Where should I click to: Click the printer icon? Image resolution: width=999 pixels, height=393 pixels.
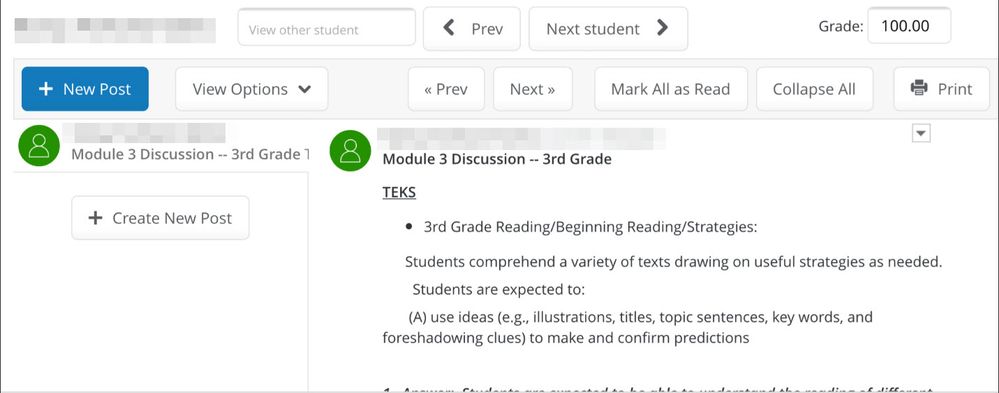point(919,88)
